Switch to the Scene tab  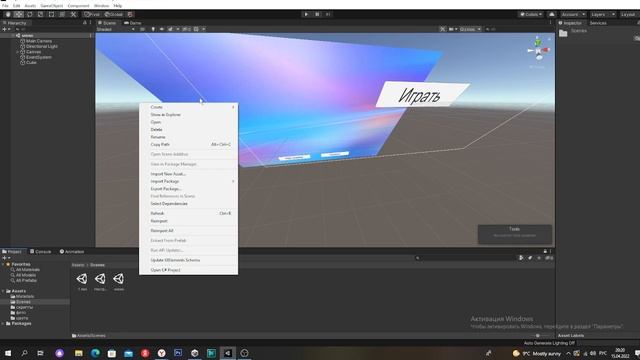tap(107, 23)
